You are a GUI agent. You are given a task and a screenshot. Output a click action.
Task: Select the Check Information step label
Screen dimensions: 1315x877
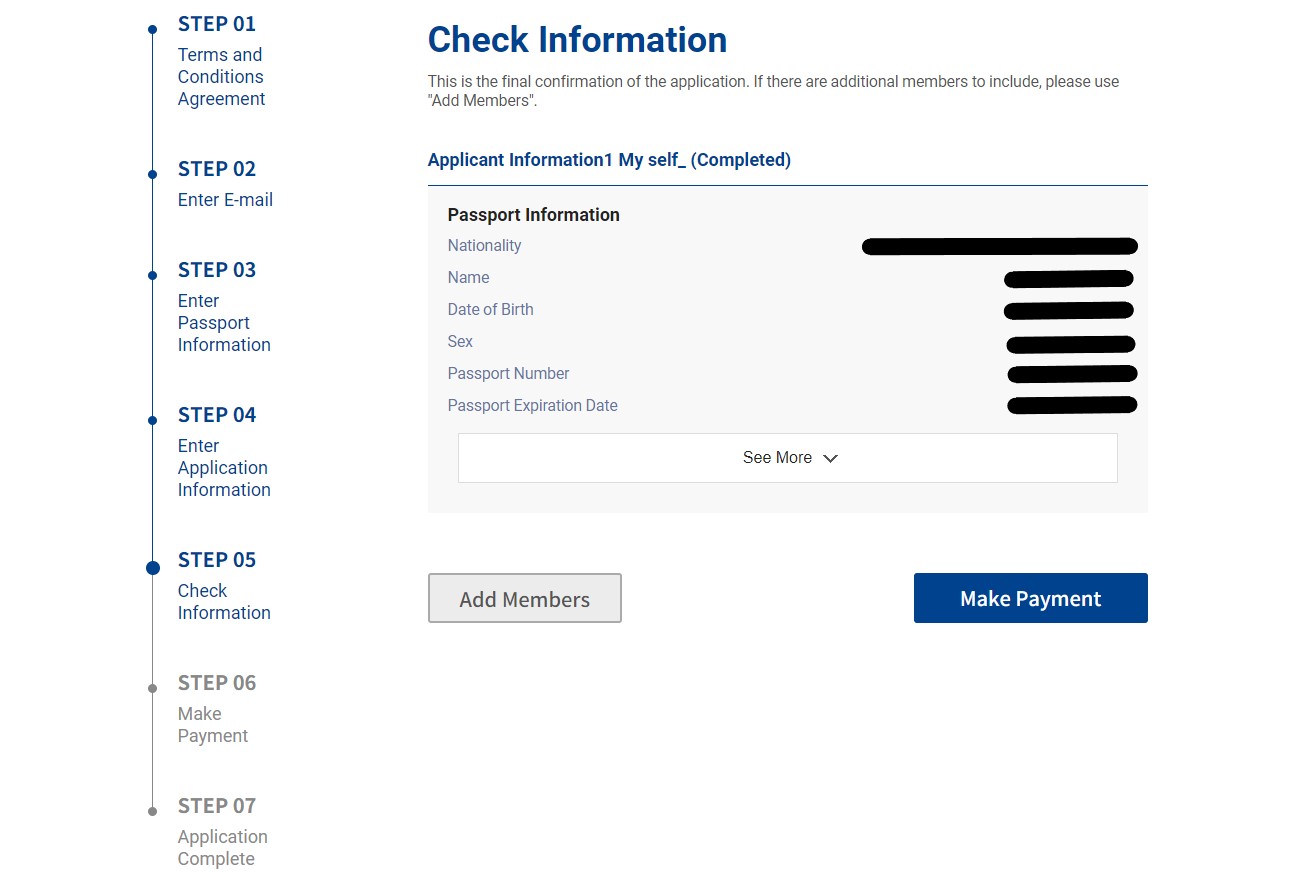click(x=224, y=602)
